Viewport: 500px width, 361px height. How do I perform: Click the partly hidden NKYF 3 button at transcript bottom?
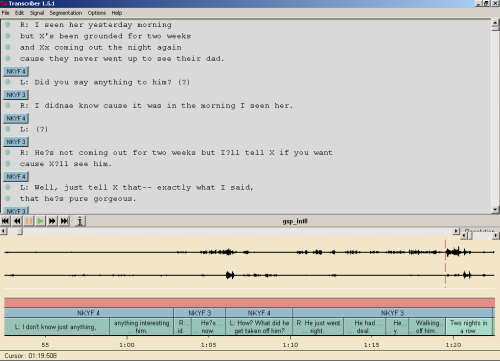(16, 210)
